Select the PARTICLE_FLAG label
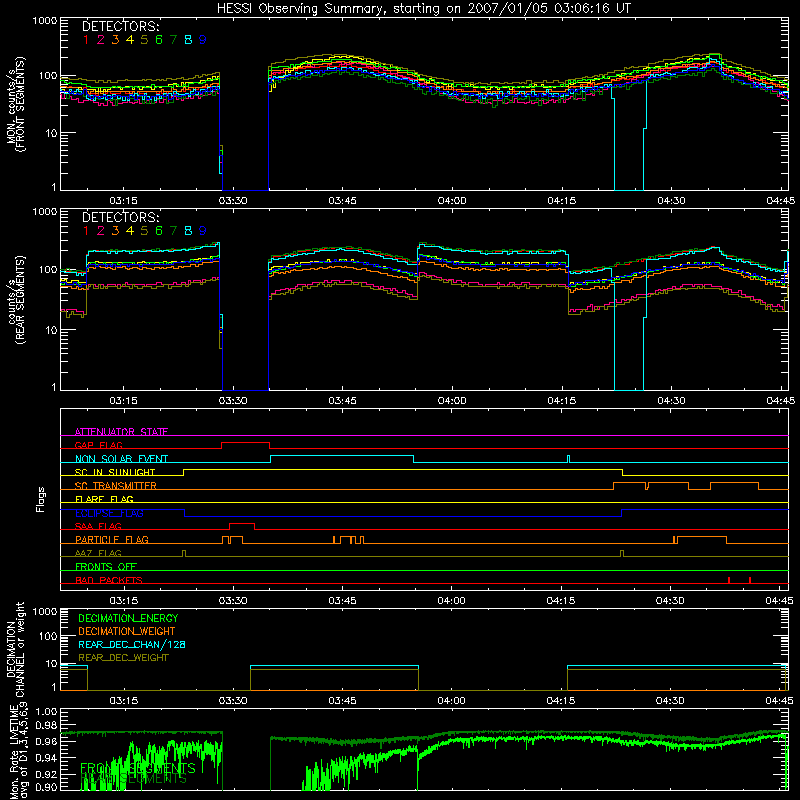This screenshot has height=800, width=800. point(112,539)
